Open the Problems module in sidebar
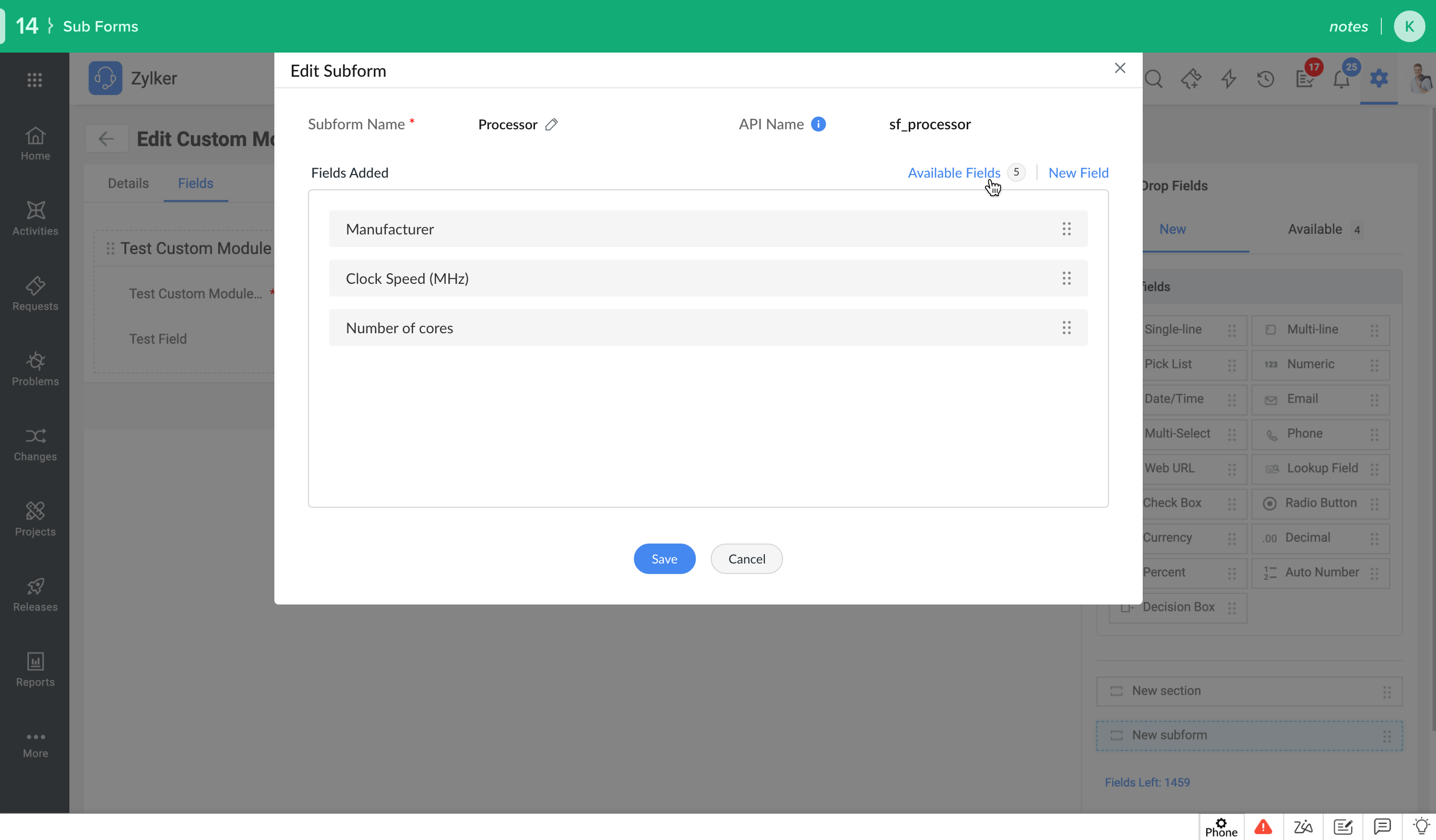This screenshot has height=840, width=1436. coord(35,368)
